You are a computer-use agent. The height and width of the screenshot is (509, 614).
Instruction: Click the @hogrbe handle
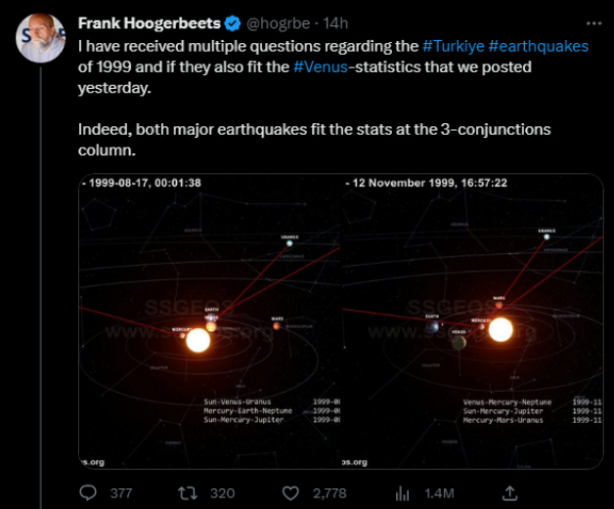[x=278, y=23]
